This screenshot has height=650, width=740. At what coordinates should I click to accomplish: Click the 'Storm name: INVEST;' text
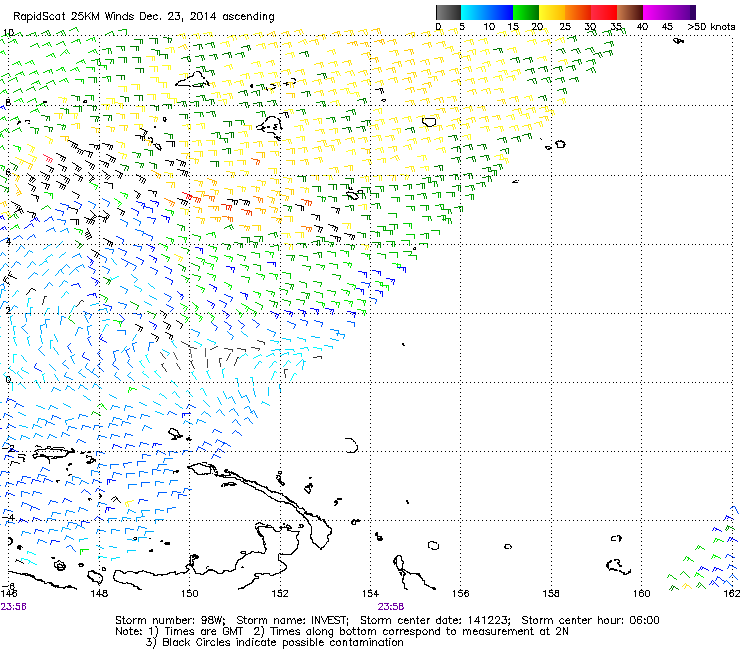(293, 620)
